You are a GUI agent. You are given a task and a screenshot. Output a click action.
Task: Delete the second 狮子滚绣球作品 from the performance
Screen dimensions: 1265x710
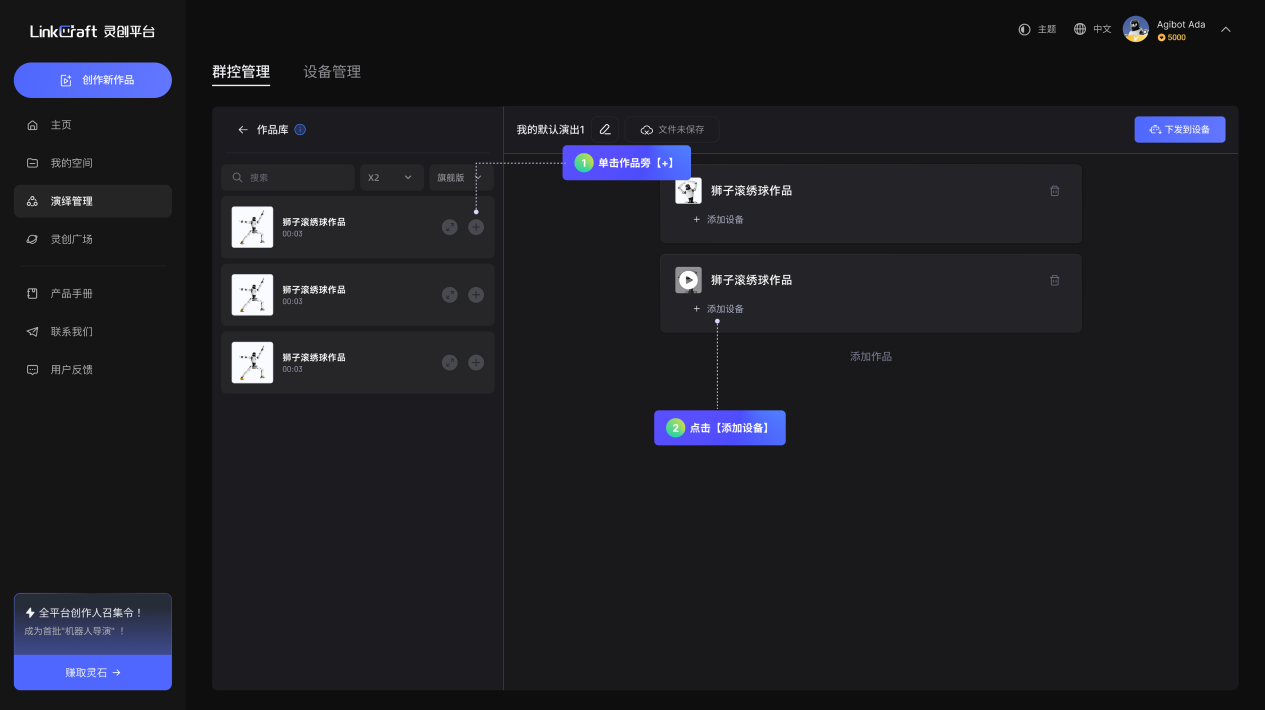pyautogui.click(x=1054, y=281)
